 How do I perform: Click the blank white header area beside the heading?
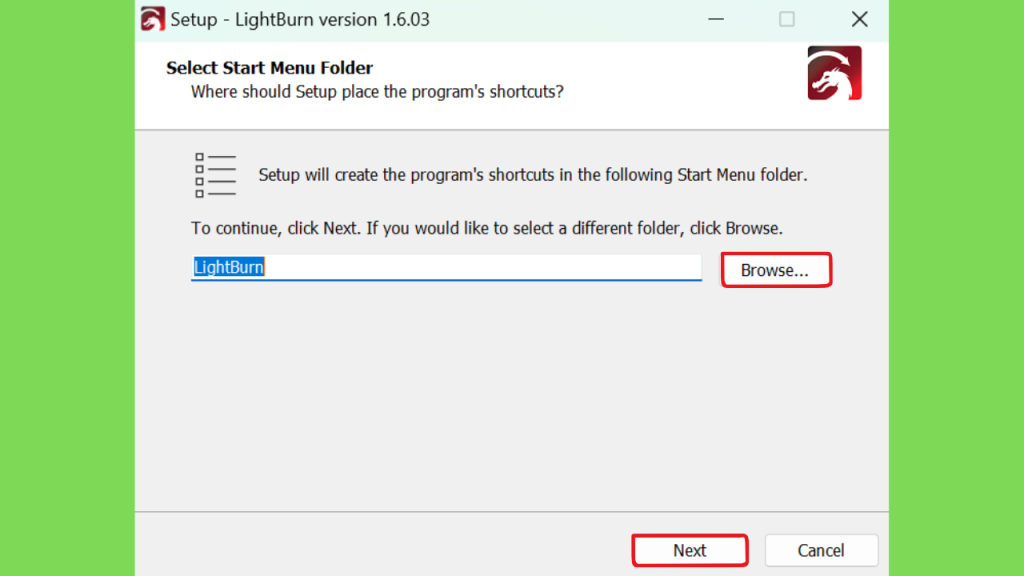pyautogui.click(x=588, y=68)
